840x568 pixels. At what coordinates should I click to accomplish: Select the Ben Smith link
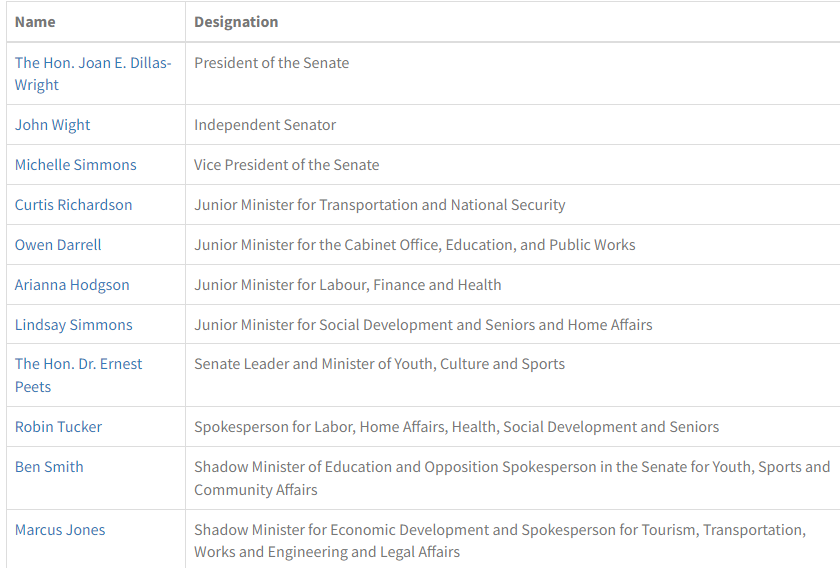click(x=49, y=467)
